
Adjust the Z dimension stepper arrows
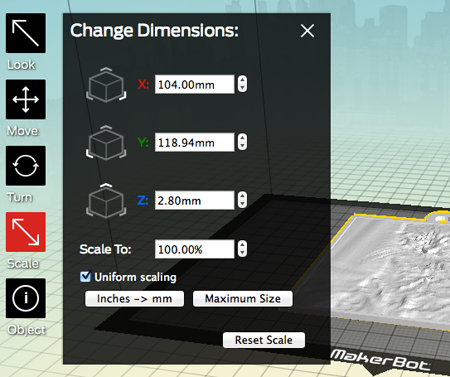(242, 200)
